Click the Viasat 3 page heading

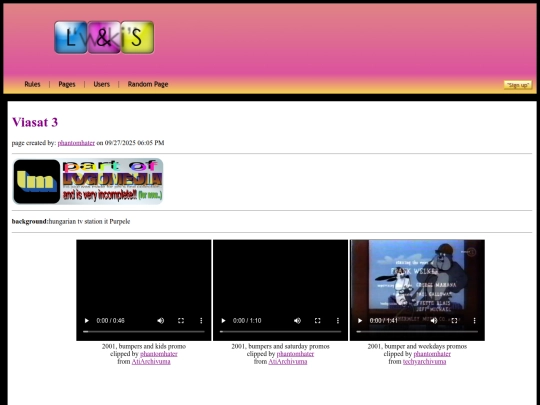tap(35, 122)
